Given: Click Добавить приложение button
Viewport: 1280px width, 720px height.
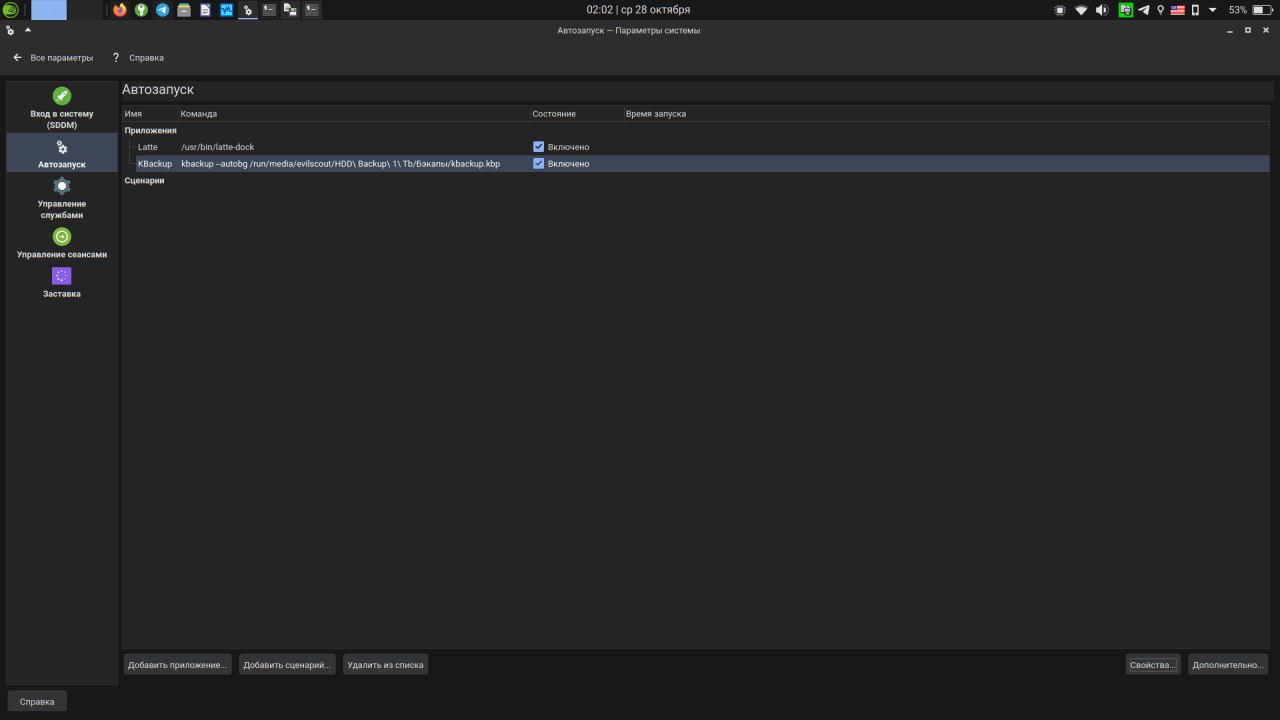Looking at the screenshot, I should pyautogui.click(x=177, y=664).
